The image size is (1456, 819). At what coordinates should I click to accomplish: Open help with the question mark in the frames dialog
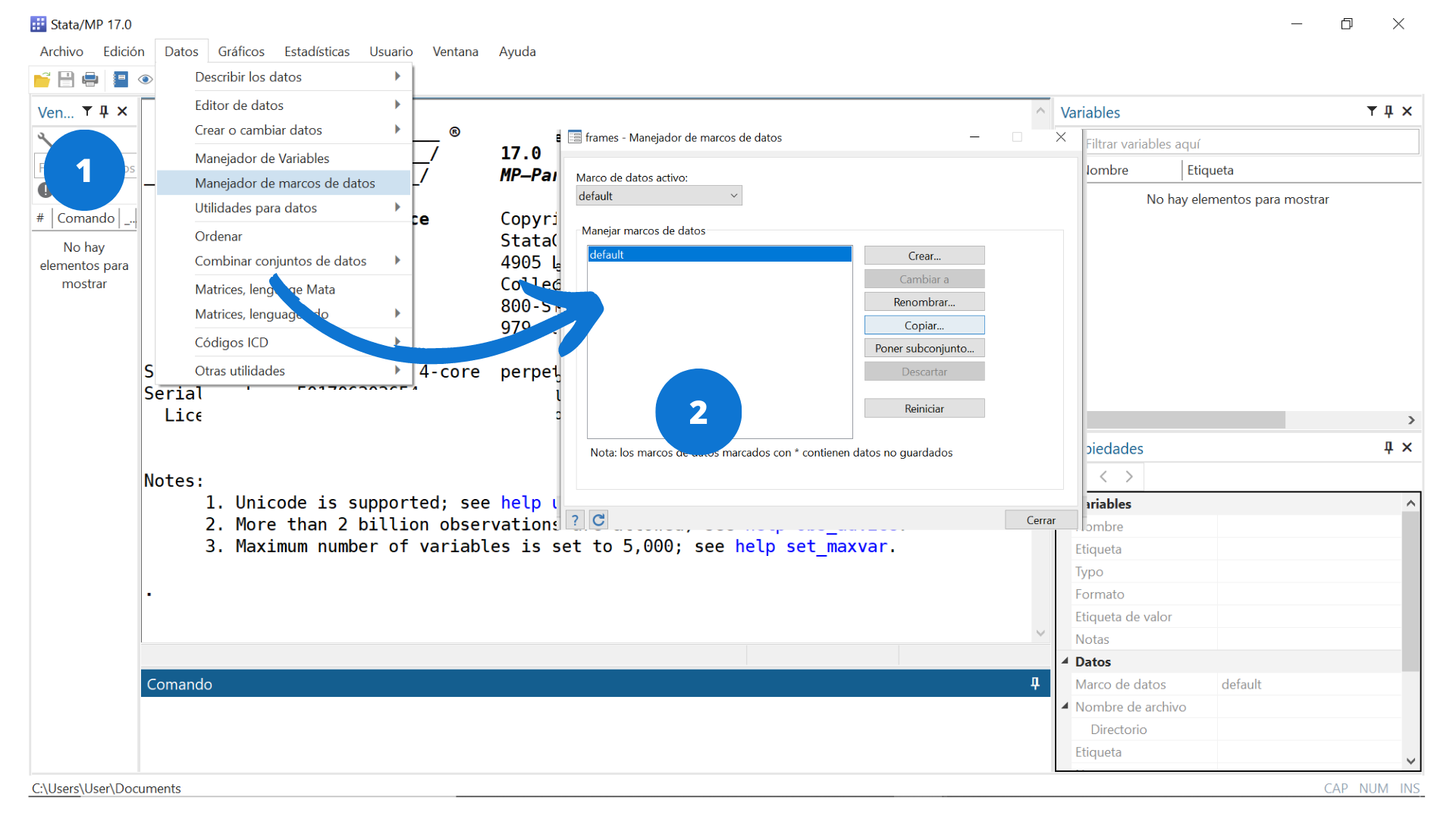click(x=575, y=519)
